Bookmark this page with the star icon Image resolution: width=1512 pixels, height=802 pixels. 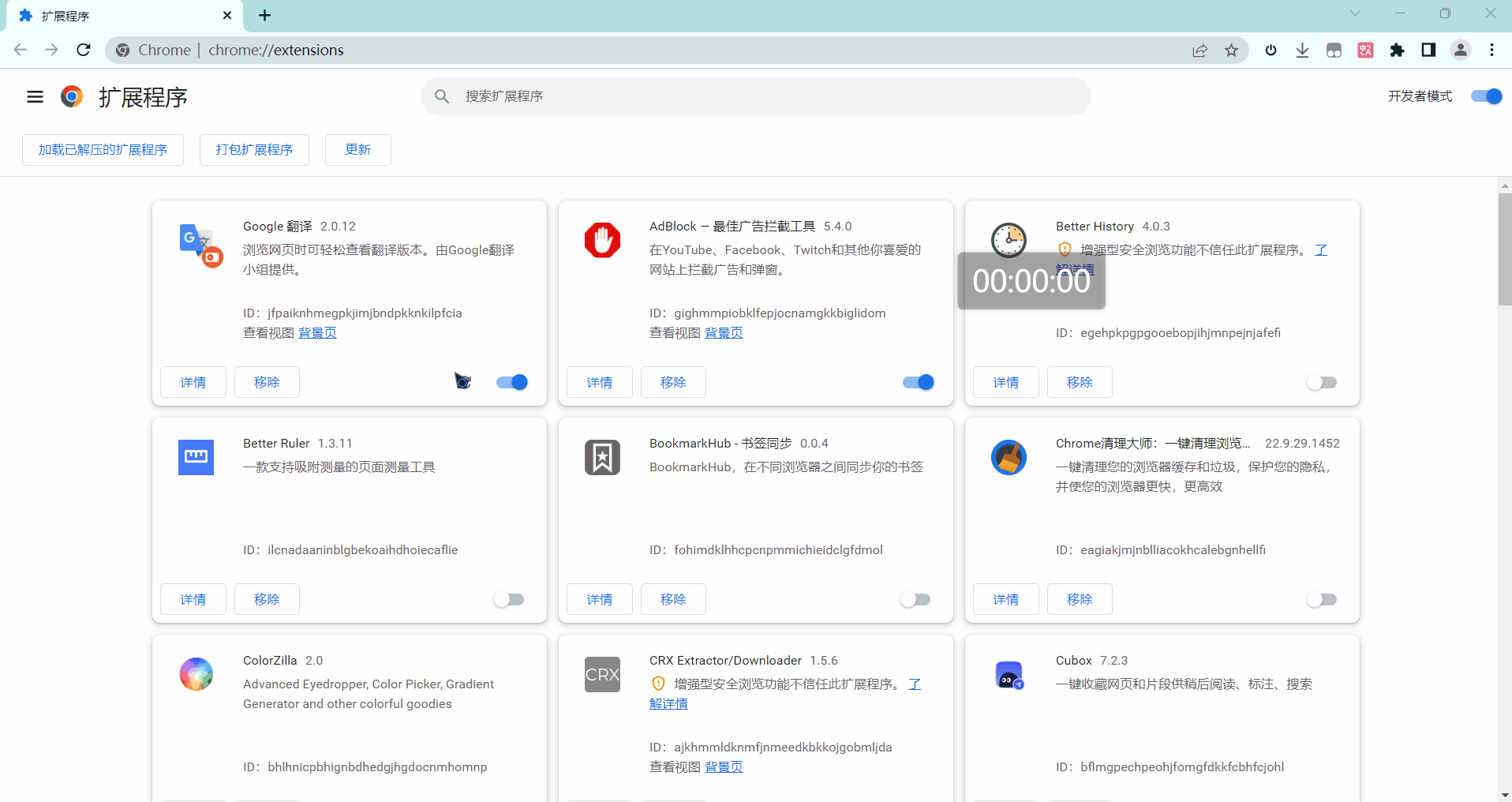pyautogui.click(x=1231, y=51)
